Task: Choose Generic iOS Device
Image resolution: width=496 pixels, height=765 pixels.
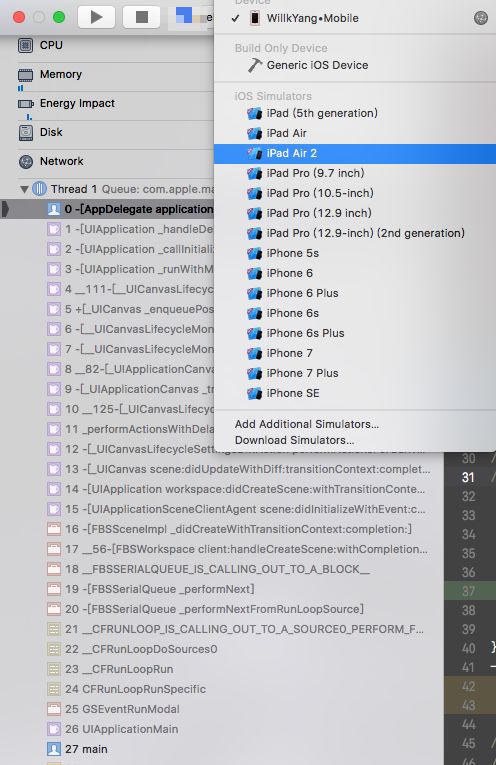Action: click(x=355, y=65)
